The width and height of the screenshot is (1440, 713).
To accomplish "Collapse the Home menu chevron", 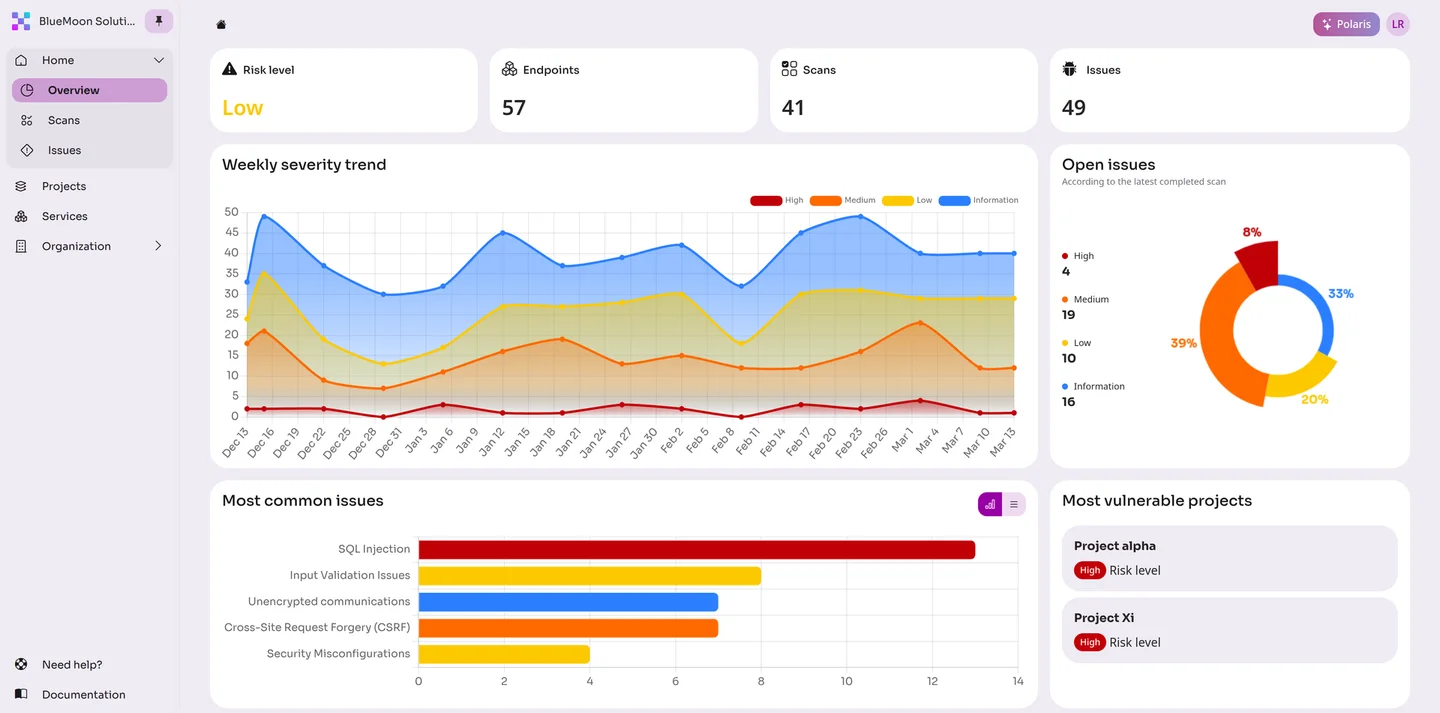I will 158,61.
